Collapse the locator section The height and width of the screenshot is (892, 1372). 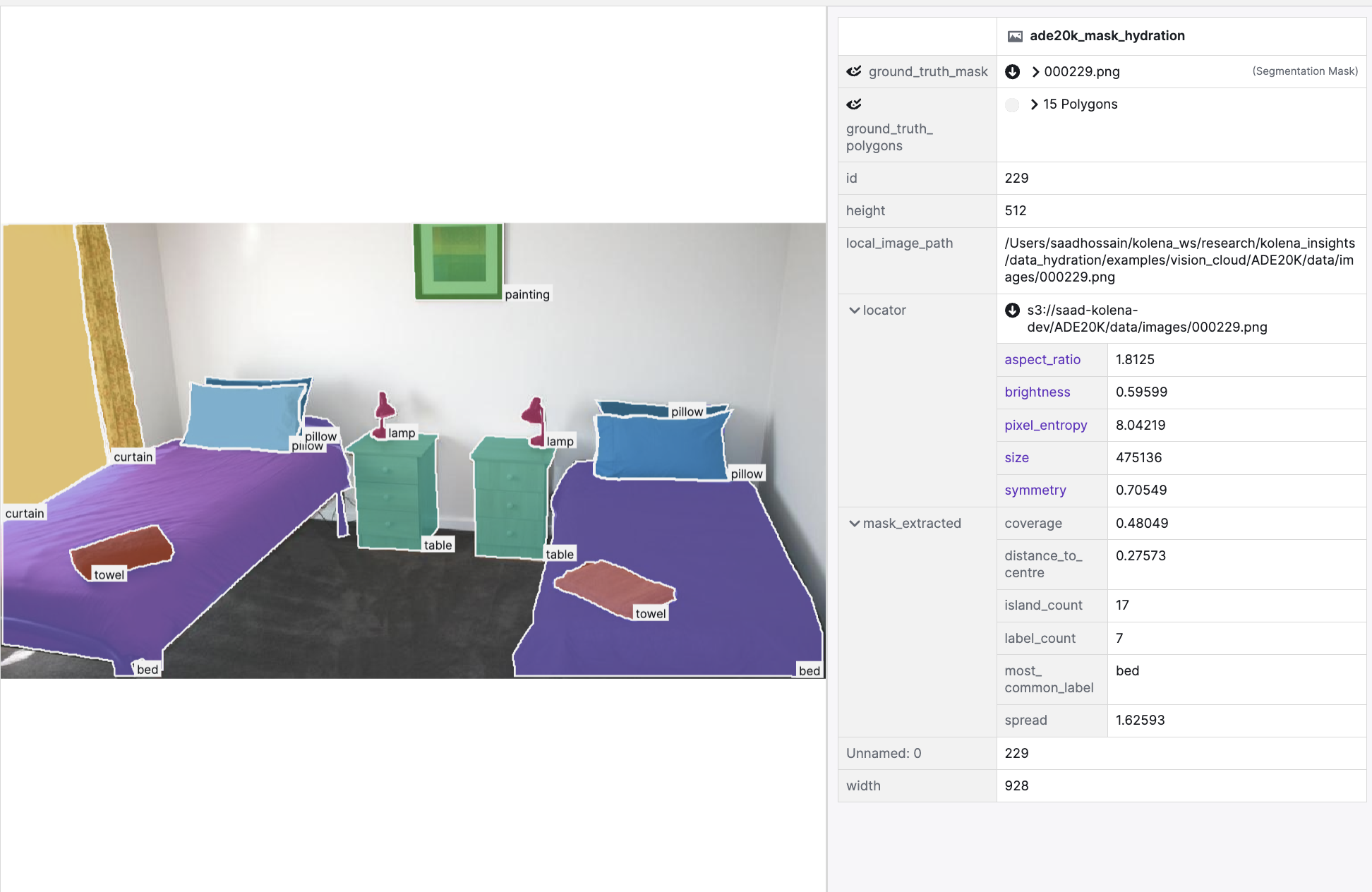(x=854, y=311)
